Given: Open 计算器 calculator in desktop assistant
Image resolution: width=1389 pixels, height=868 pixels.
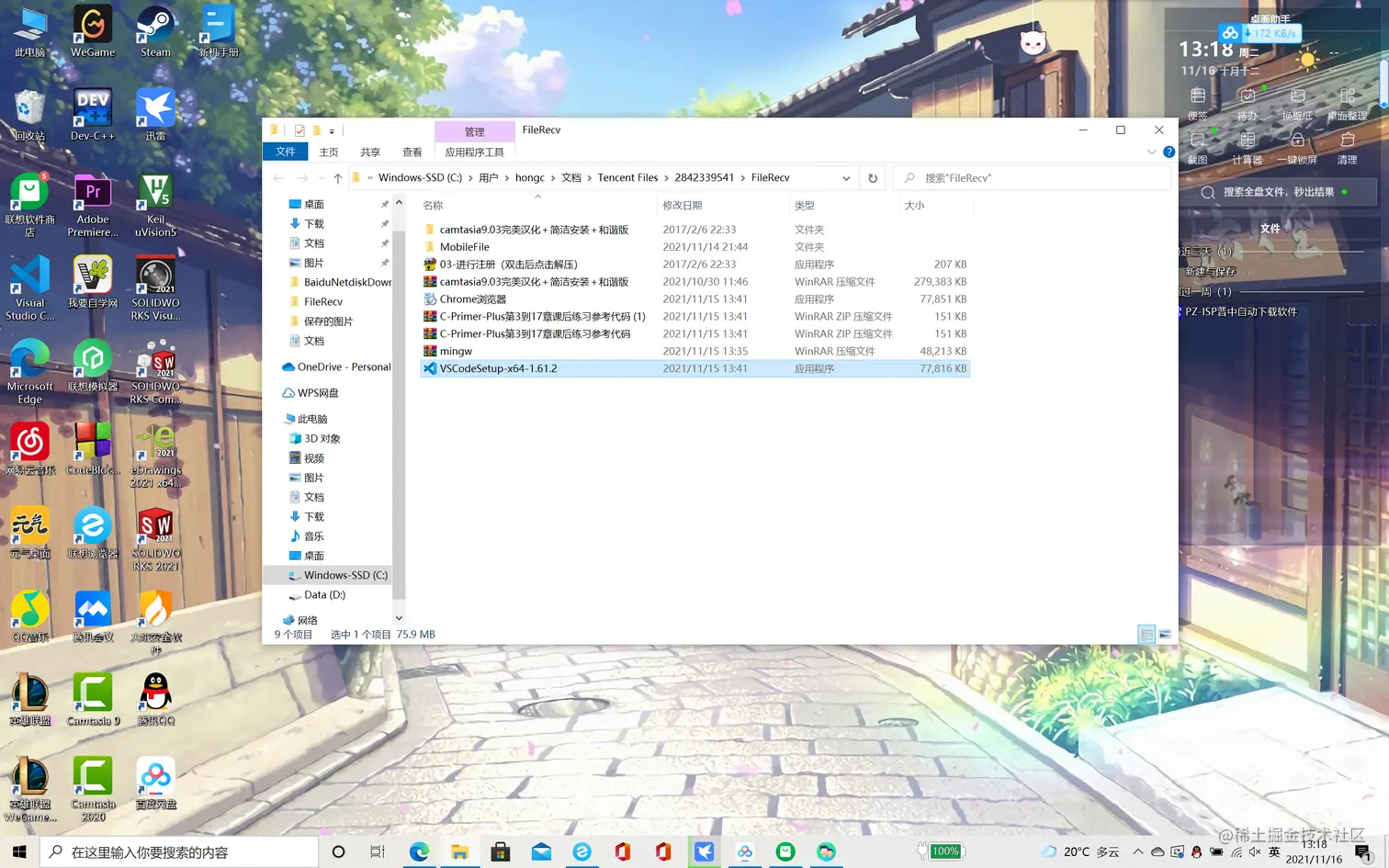Looking at the screenshot, I should [x=1247, y=148].
